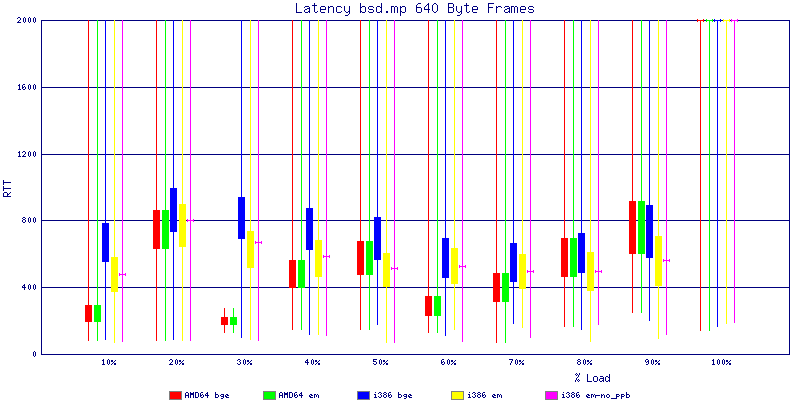
Task: Click the '800' y-axis value
Action: coord(30,220)
